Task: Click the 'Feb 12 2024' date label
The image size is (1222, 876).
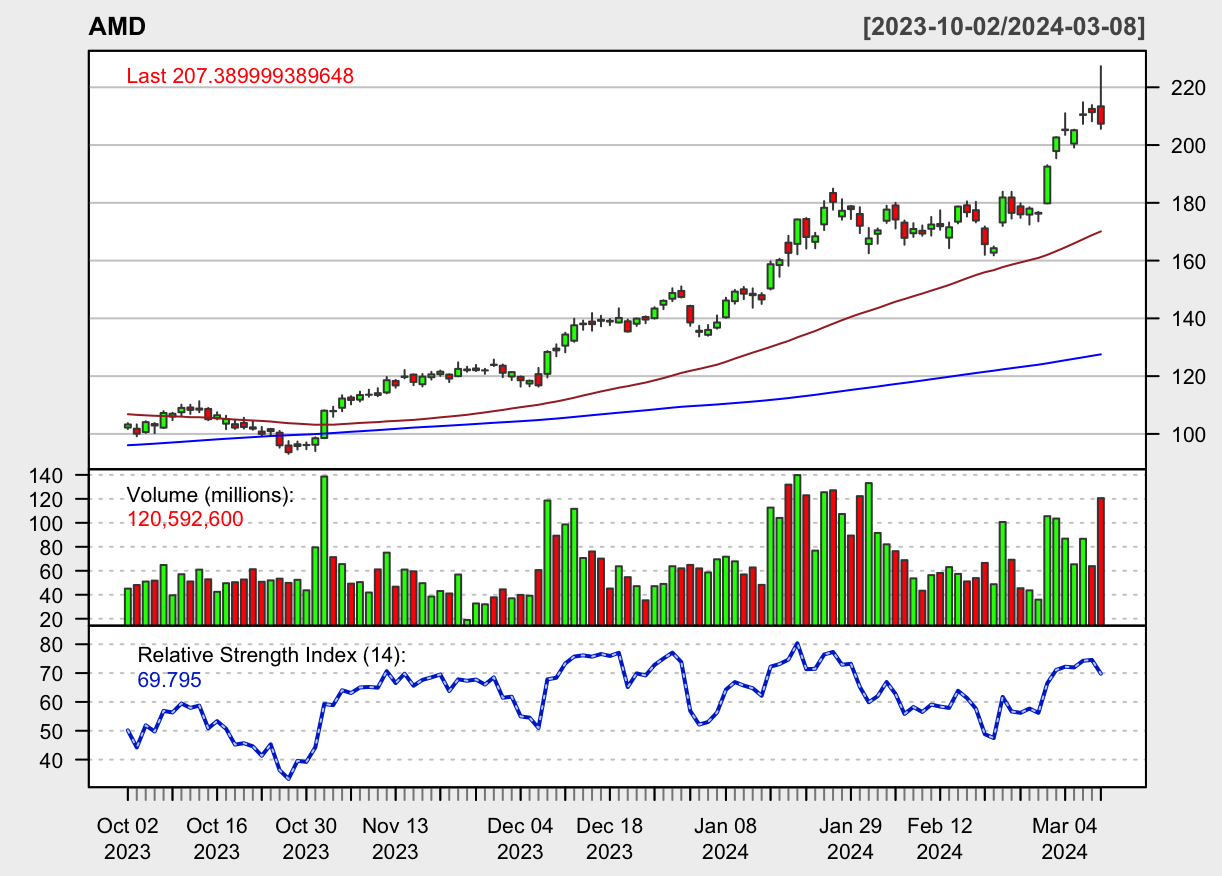Action: pos(939,839)
